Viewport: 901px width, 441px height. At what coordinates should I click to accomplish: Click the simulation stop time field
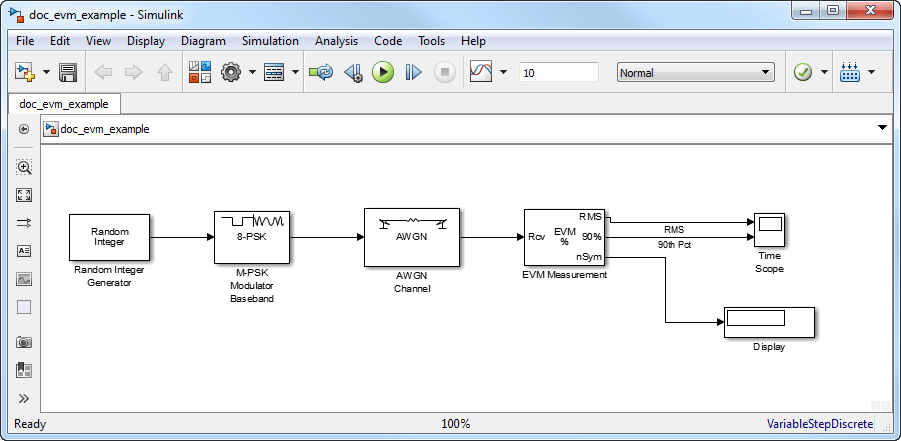(559, 73)
